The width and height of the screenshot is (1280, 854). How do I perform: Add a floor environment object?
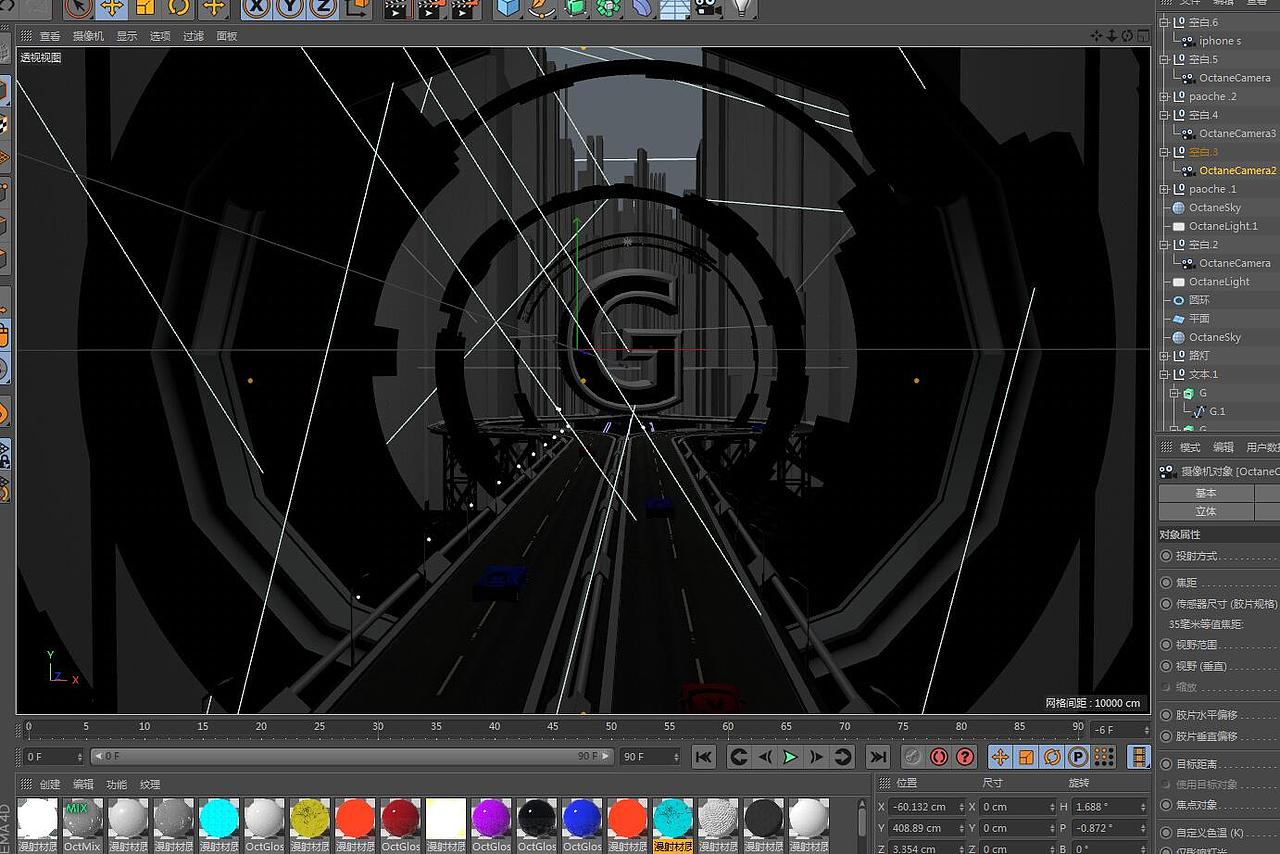pos(674,8)
